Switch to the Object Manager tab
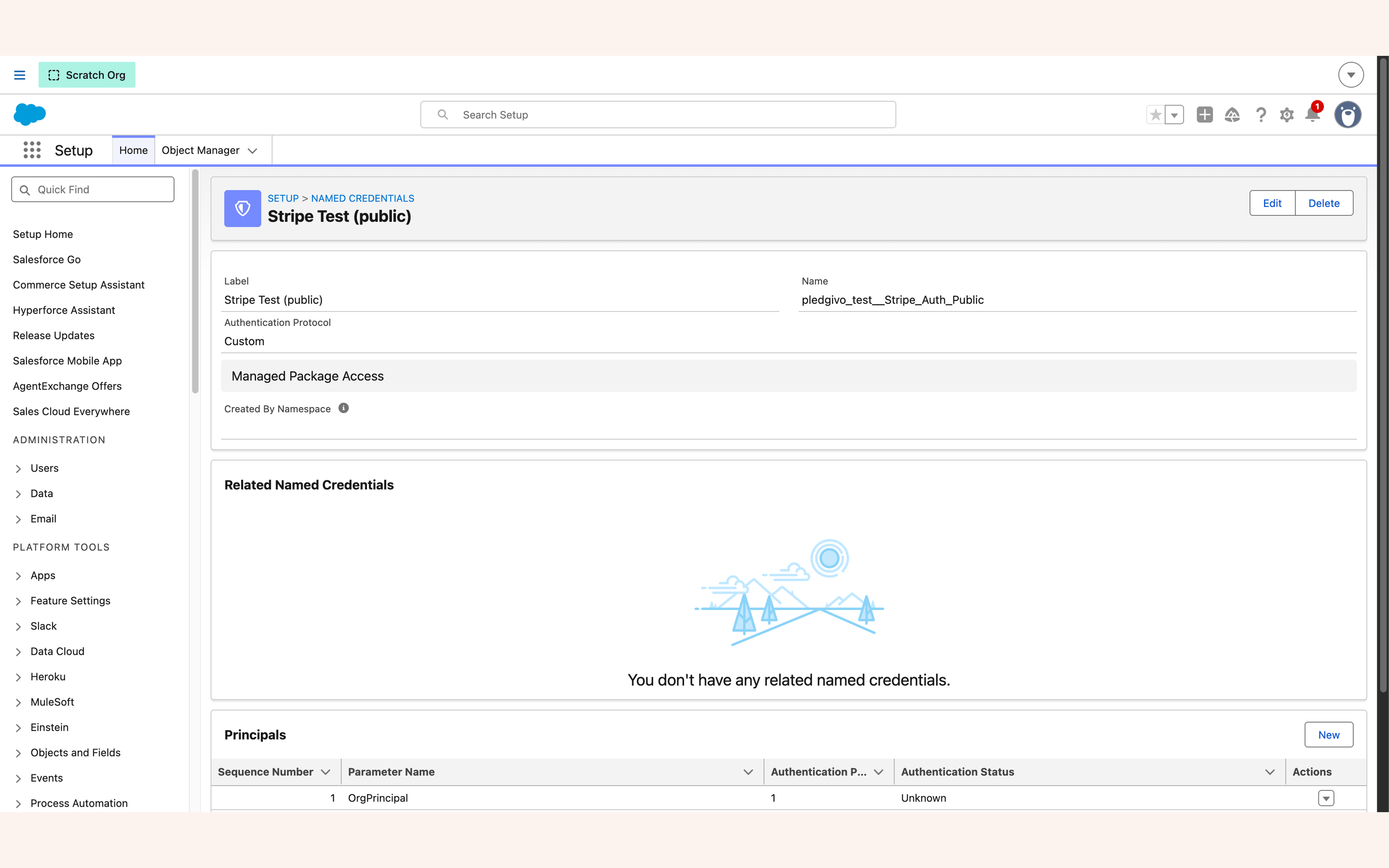The height and width of the screenshot is (868, 1389). [x=200, y=150]
